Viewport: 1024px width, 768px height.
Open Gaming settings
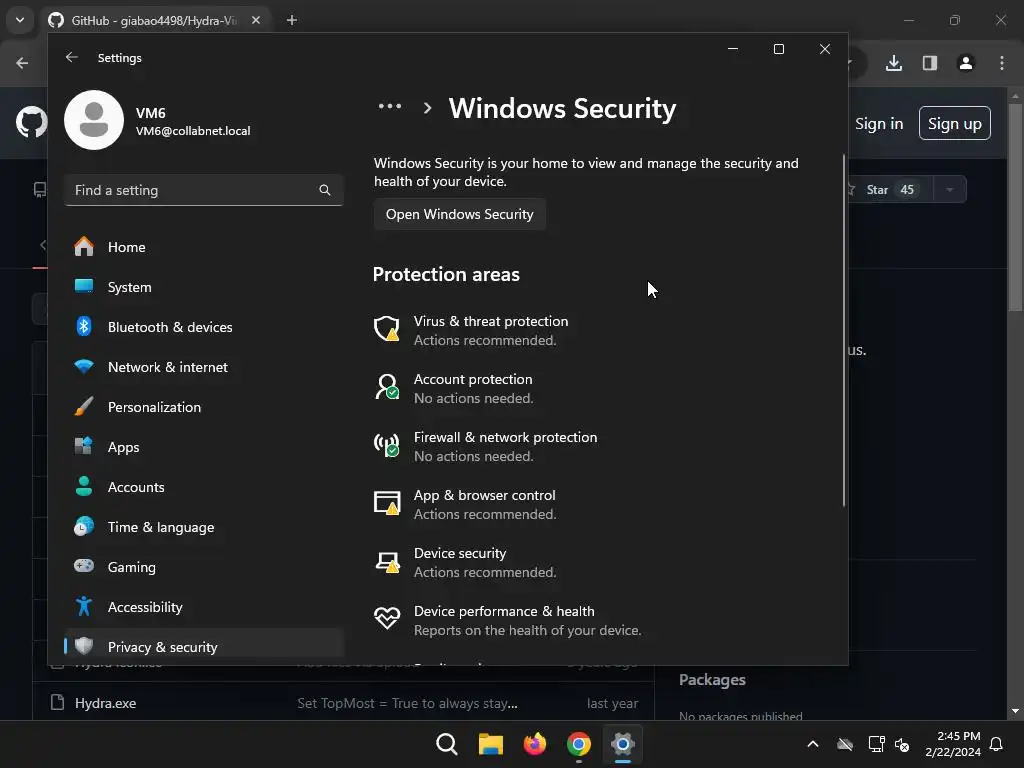coord(204,567)
